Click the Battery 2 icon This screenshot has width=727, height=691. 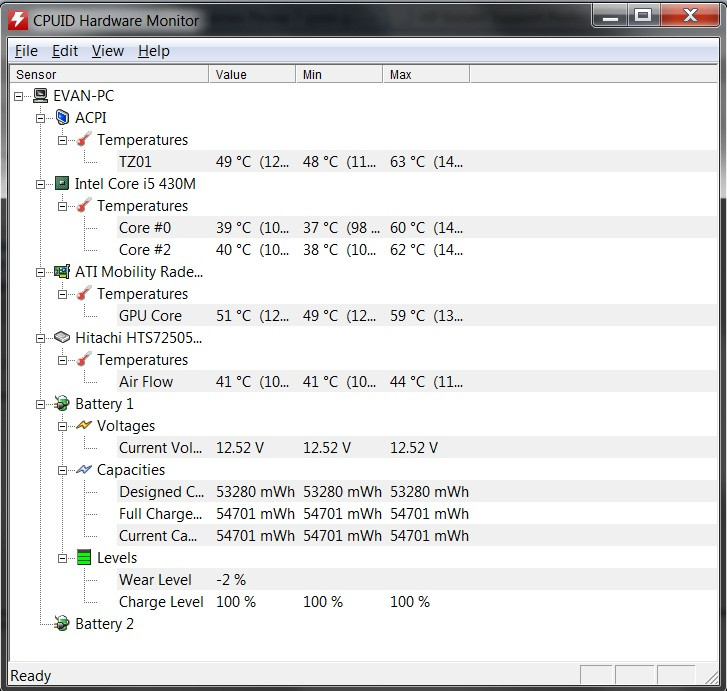coord(62,623)
